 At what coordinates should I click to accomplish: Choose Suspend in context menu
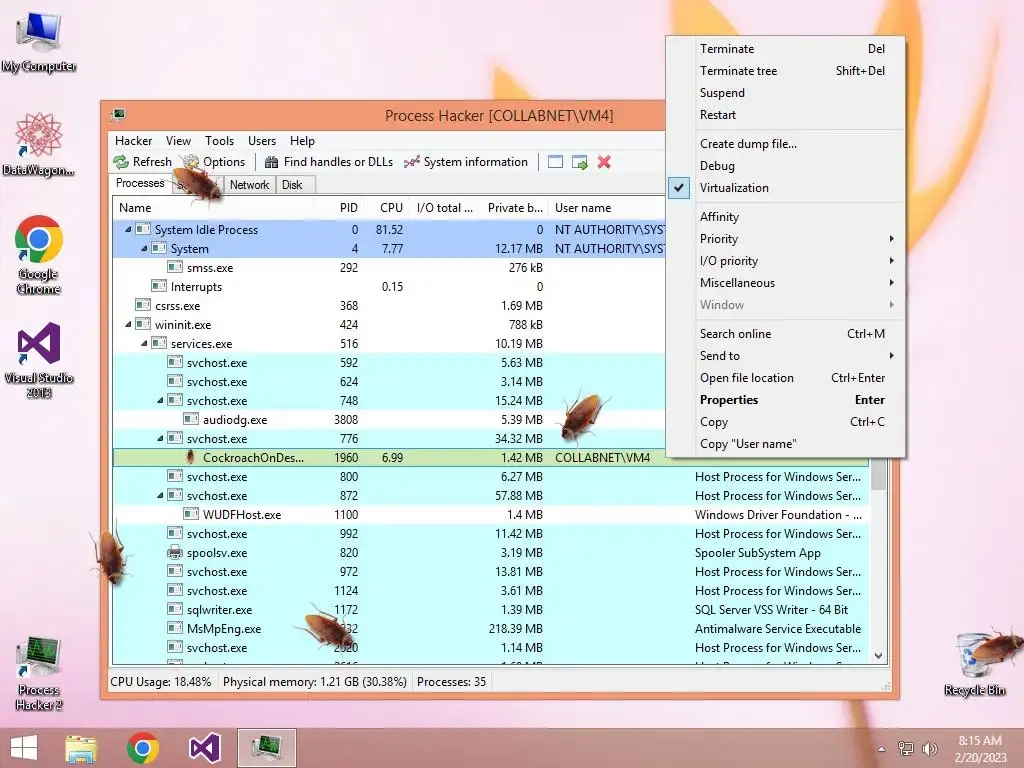(786, 93)
